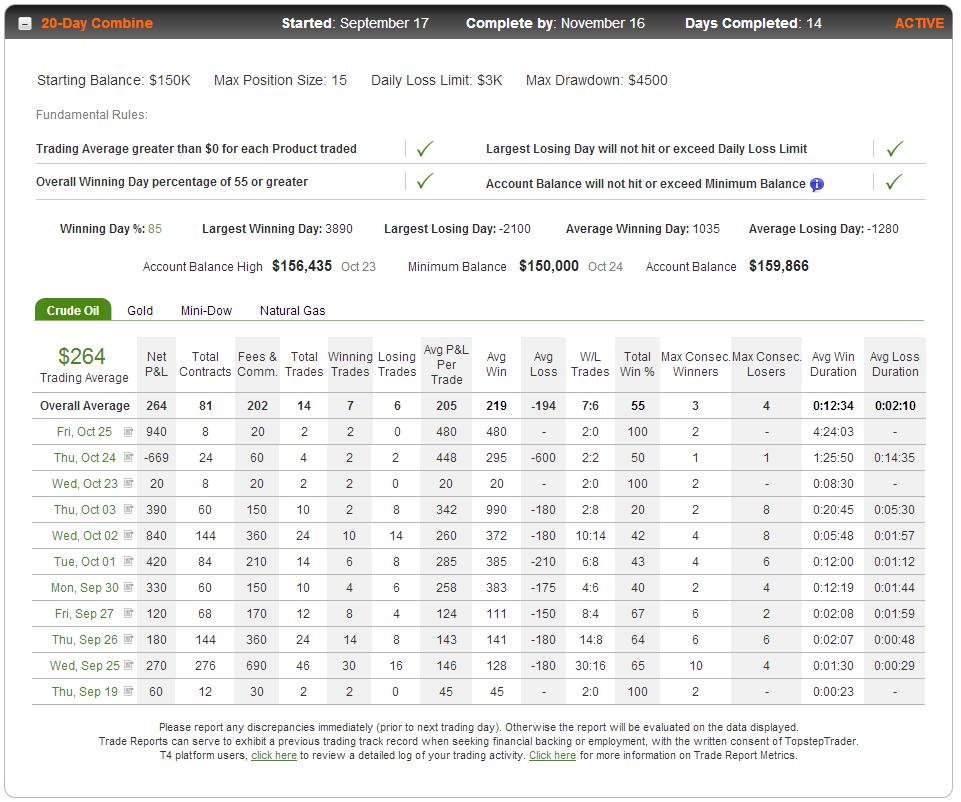Viewport: 961px width, 802px height.
Task: Click the ACTIVE status label
Action: pos(919,23)
